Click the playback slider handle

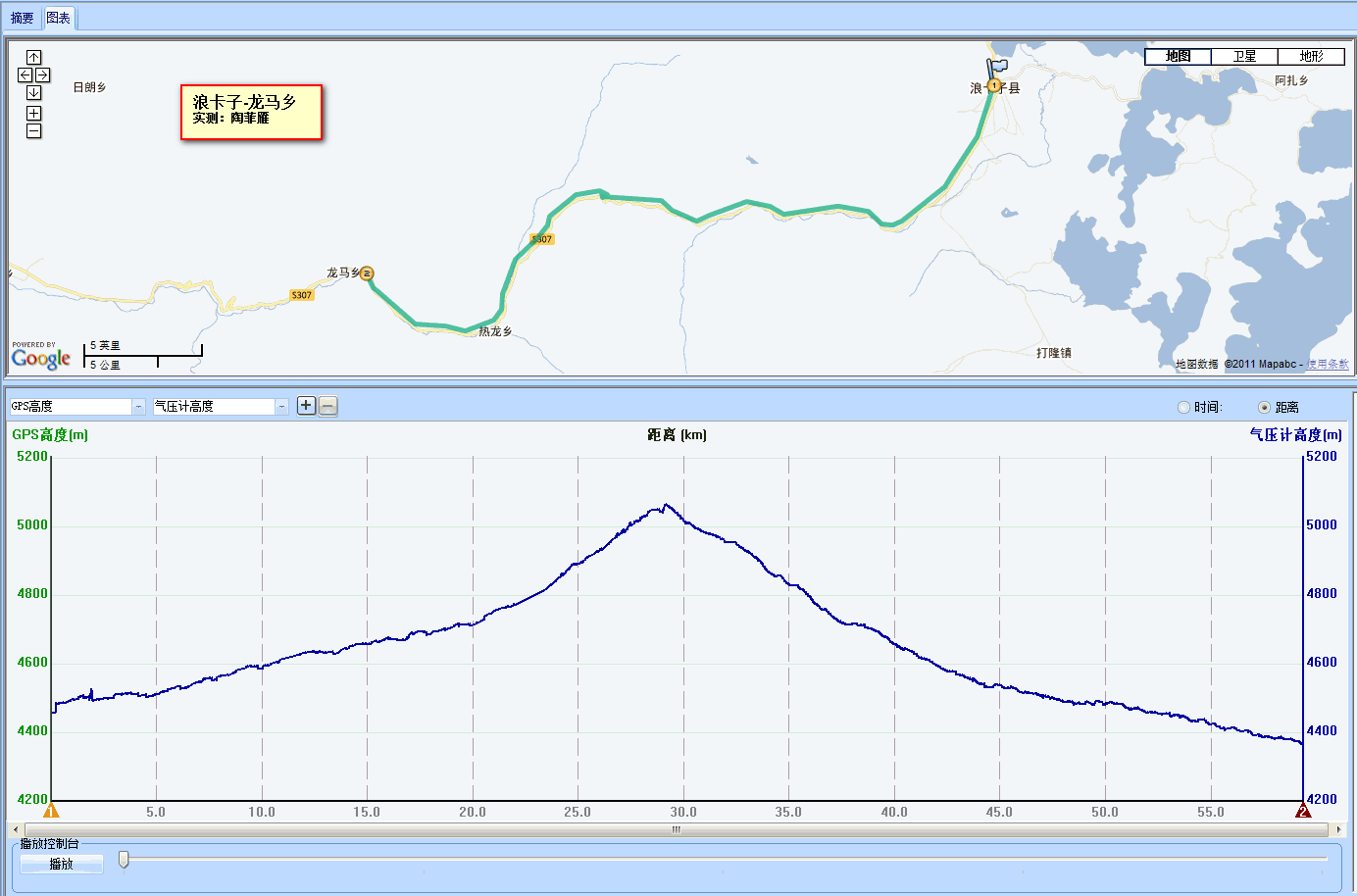point(124,860)
